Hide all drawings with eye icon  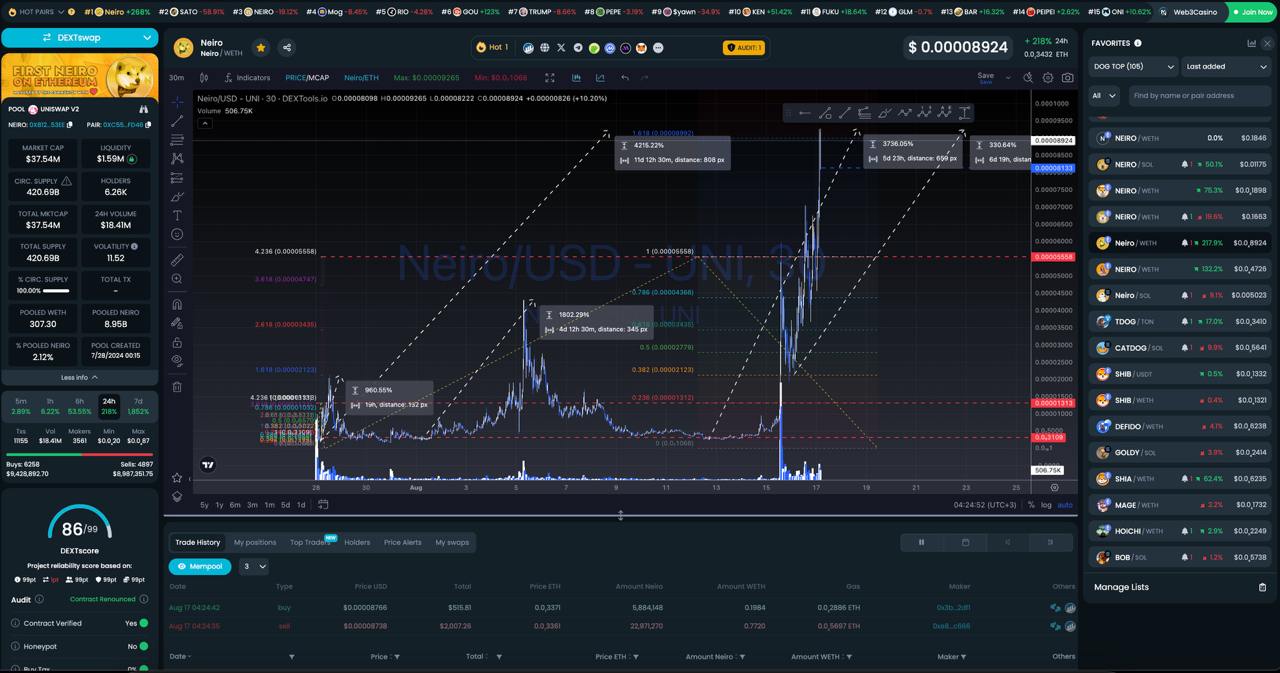pos(177,361)
